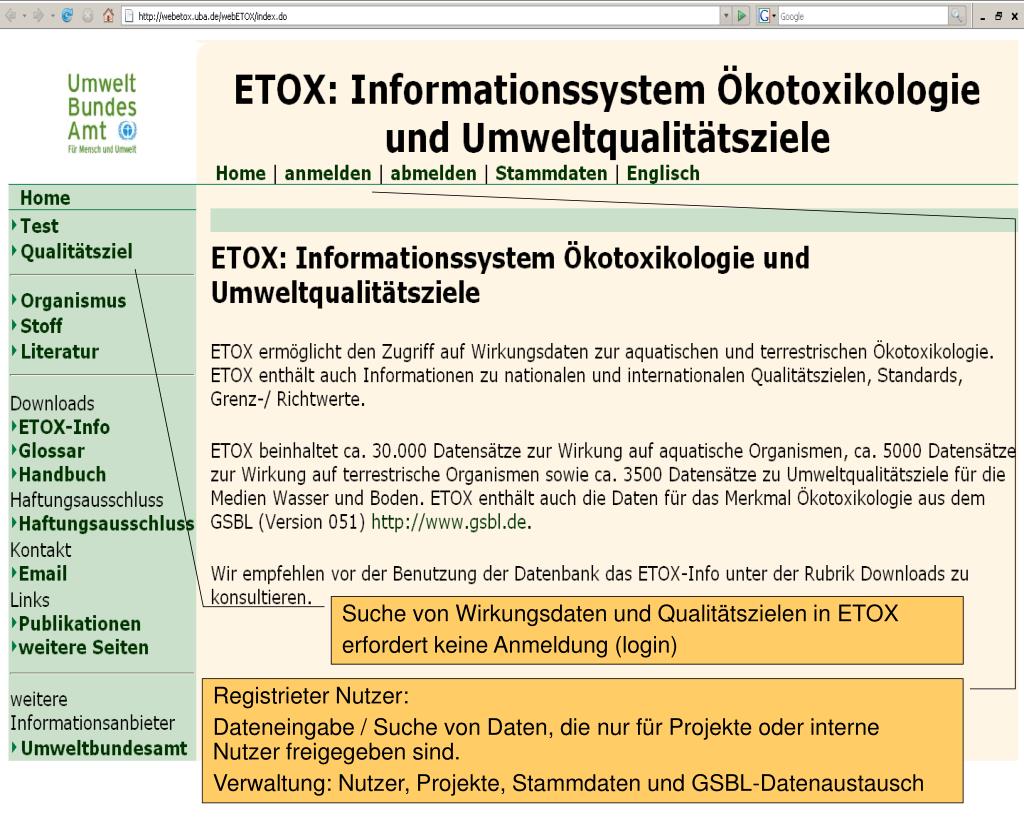The height and width of the screenshot is (819, 1024).
Task: Open the Publikationen link
Action: pyautogui.click(x=80, y=624)
